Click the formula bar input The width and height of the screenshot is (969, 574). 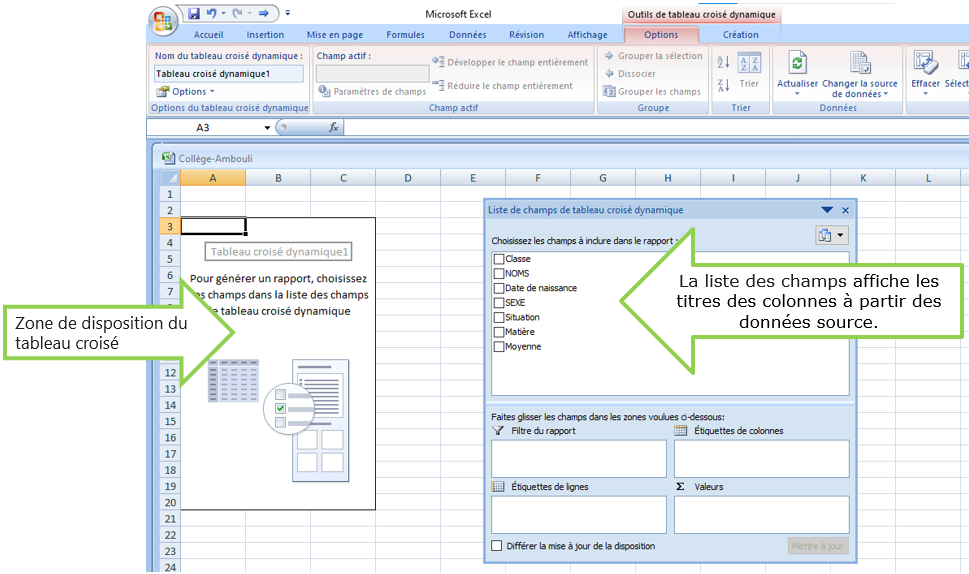(x=655, y=127)
